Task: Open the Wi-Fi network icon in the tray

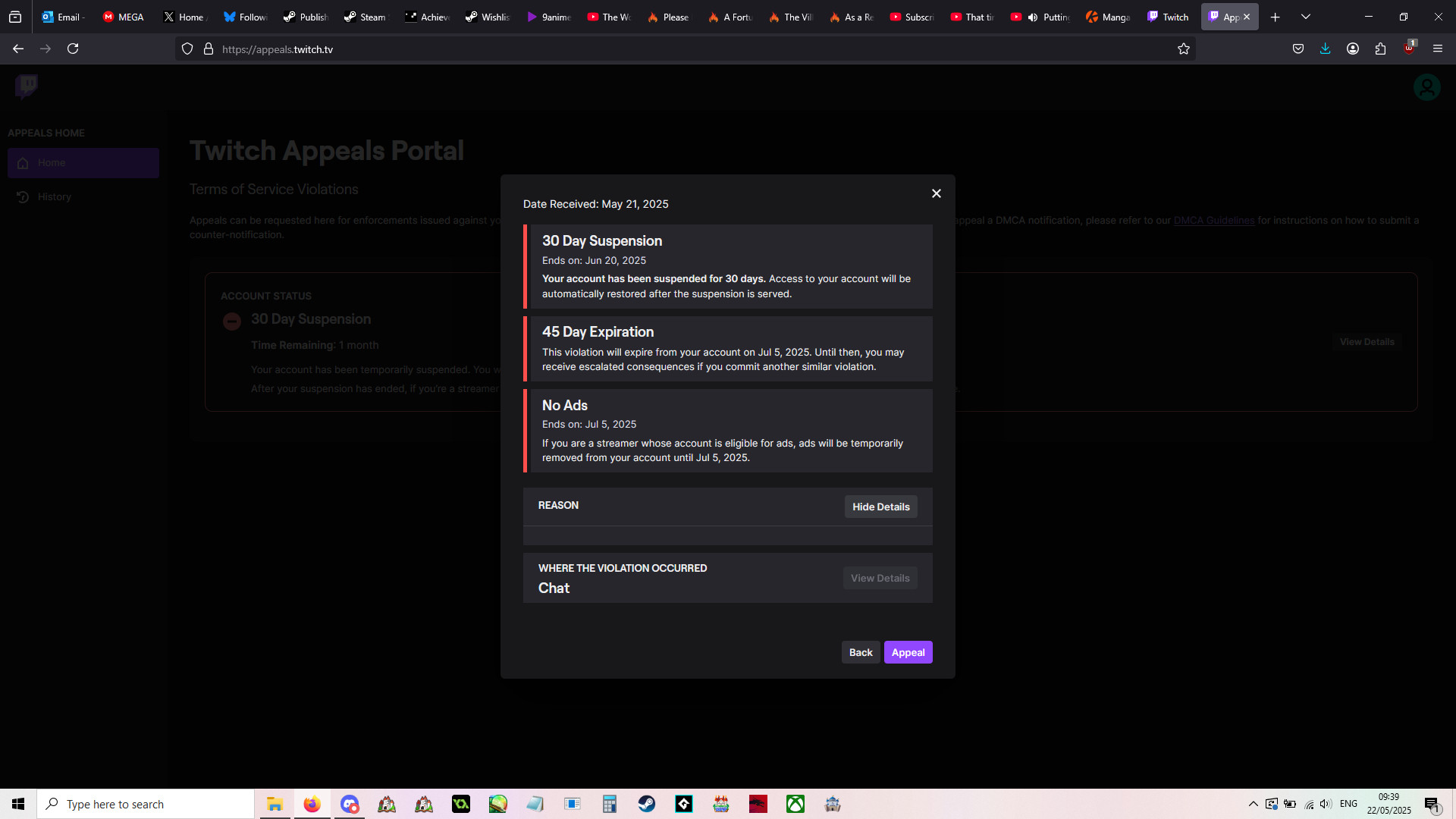Action: coord(1309,804)
